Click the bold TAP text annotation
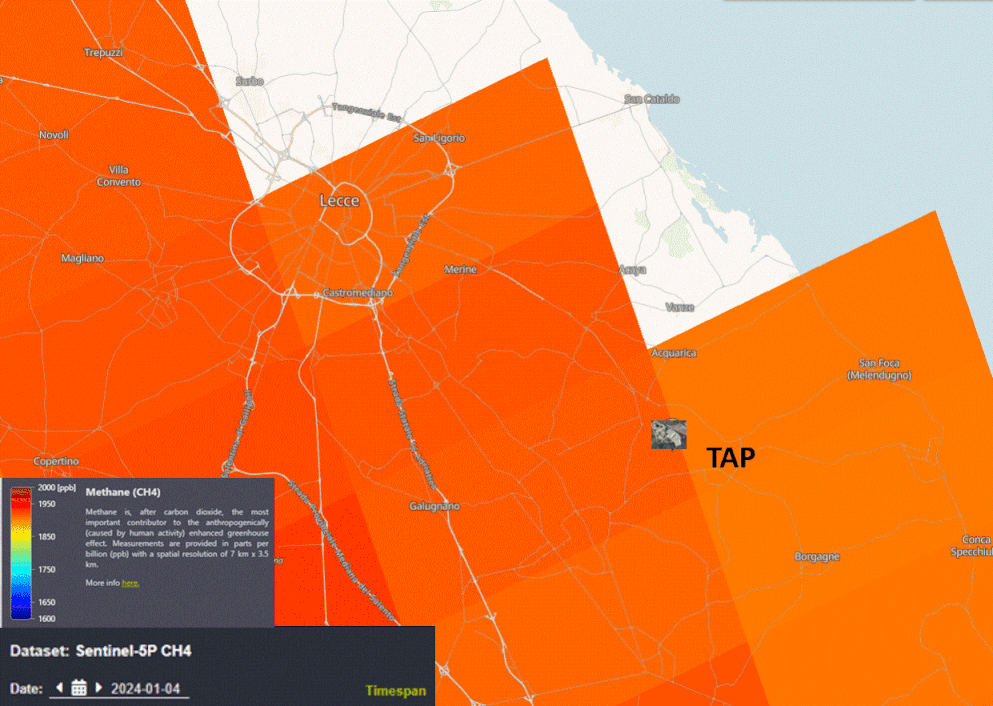This screenshot has height=706, width=993. click(730, 458)
